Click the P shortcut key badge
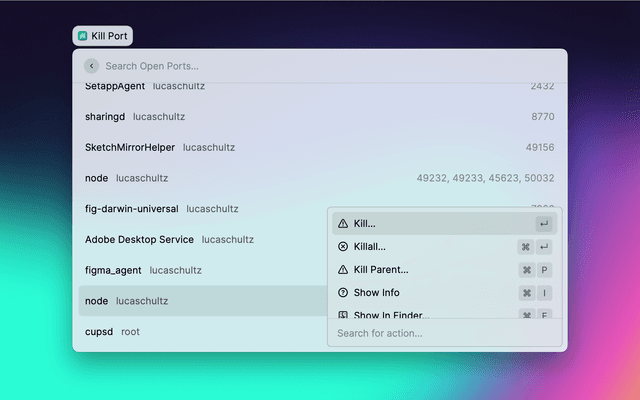640x400 pixels. pos(544,270)
